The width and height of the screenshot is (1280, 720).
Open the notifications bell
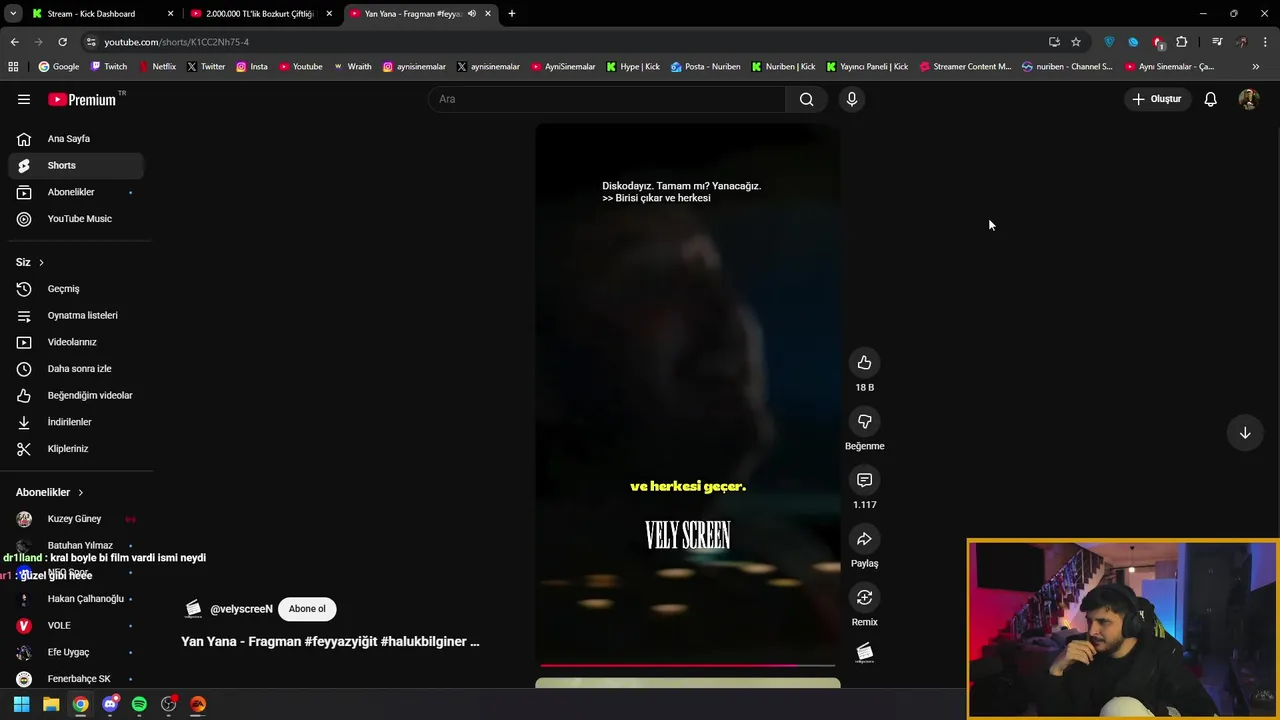1210,99
